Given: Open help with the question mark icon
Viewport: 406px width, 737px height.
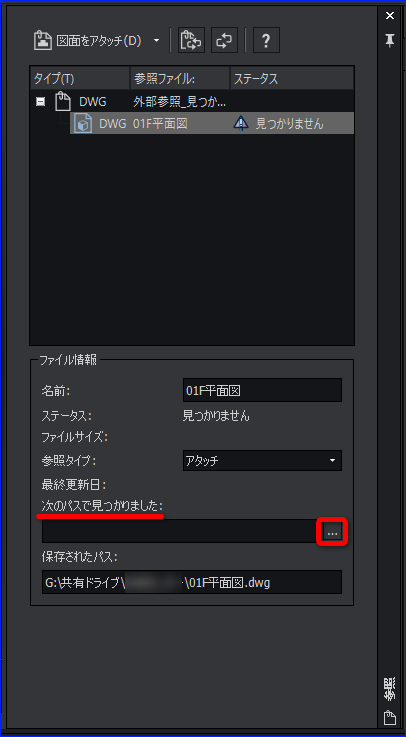Looking at the screenshot, I should coord(266,41).
